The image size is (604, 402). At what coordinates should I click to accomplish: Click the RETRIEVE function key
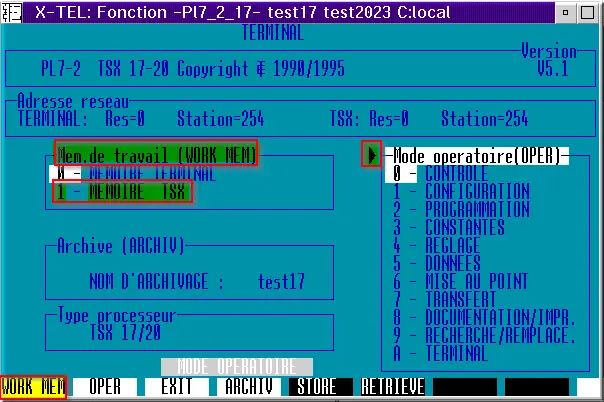(x=393, y=387)
